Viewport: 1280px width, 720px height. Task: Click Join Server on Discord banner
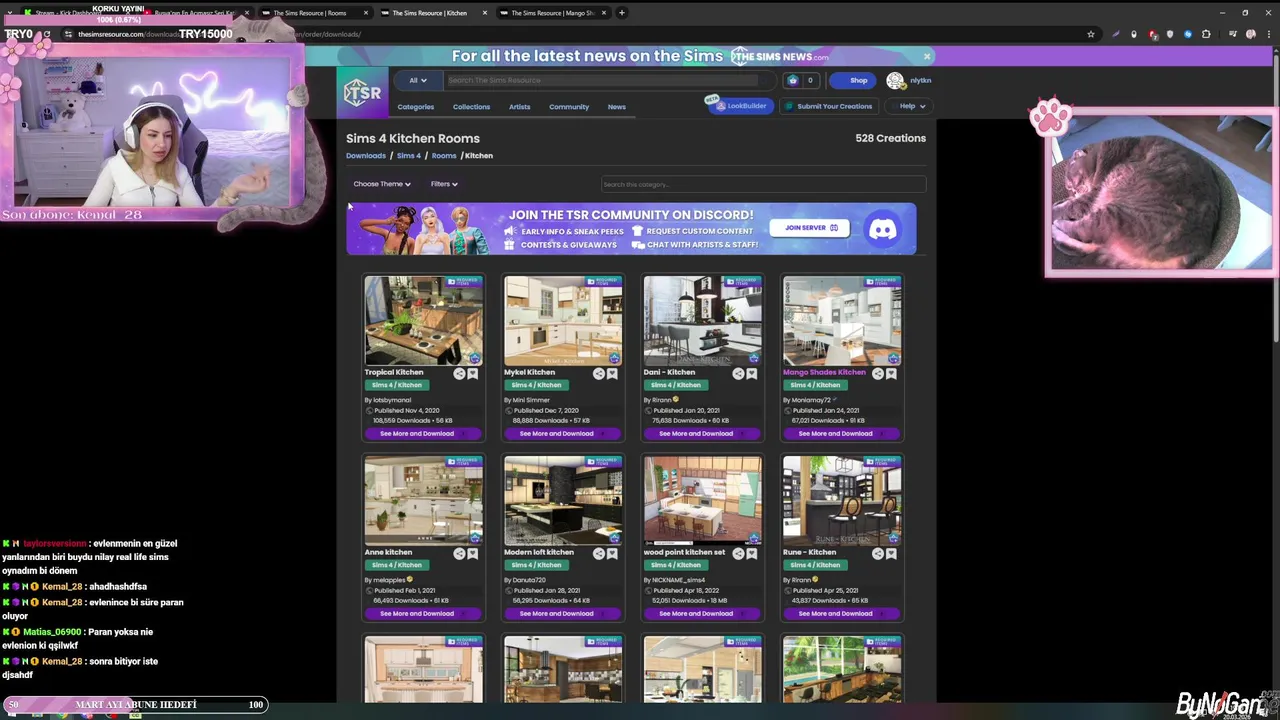tap(810, 228)
